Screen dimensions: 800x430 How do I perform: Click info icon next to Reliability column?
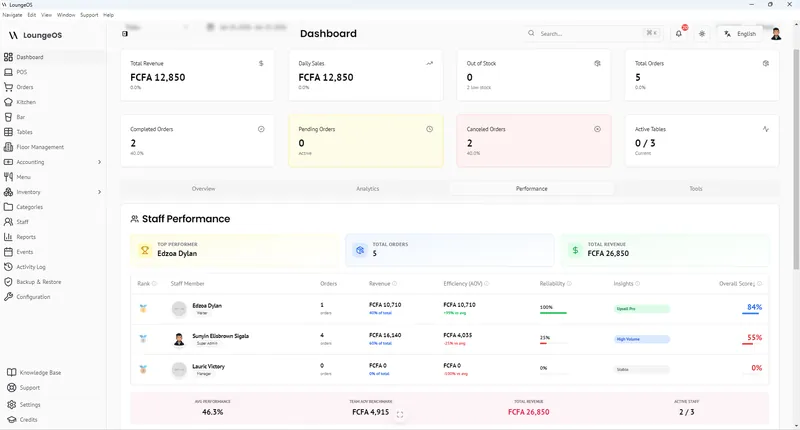[569, 284]
